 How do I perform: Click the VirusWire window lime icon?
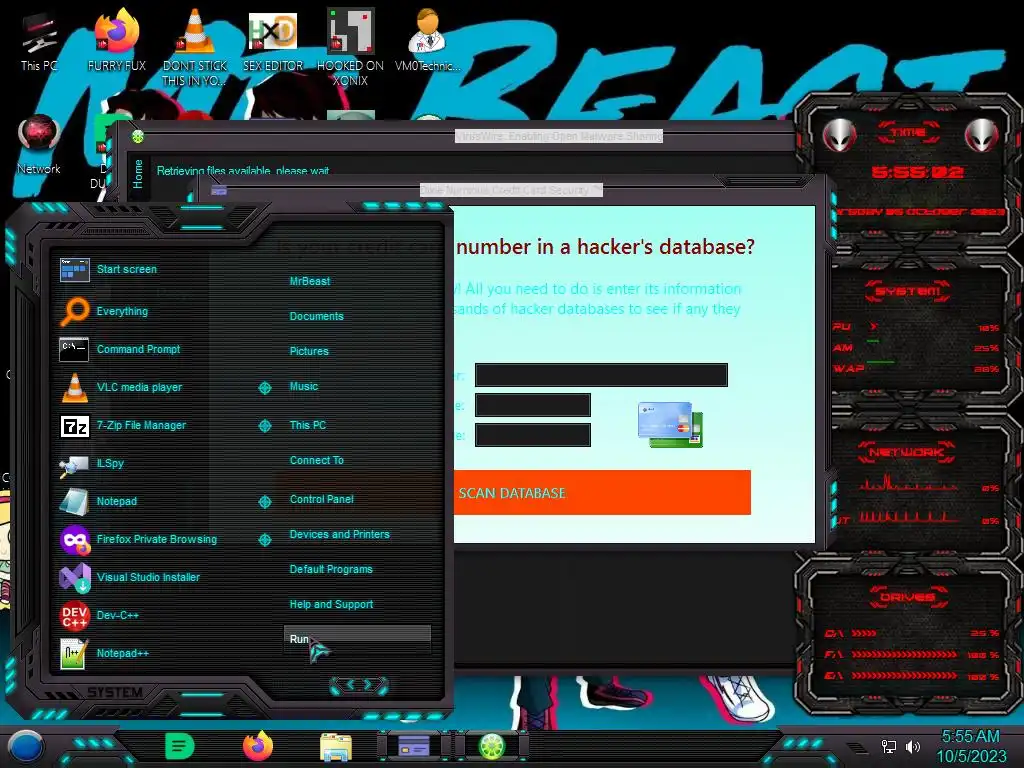coord(138,136)
